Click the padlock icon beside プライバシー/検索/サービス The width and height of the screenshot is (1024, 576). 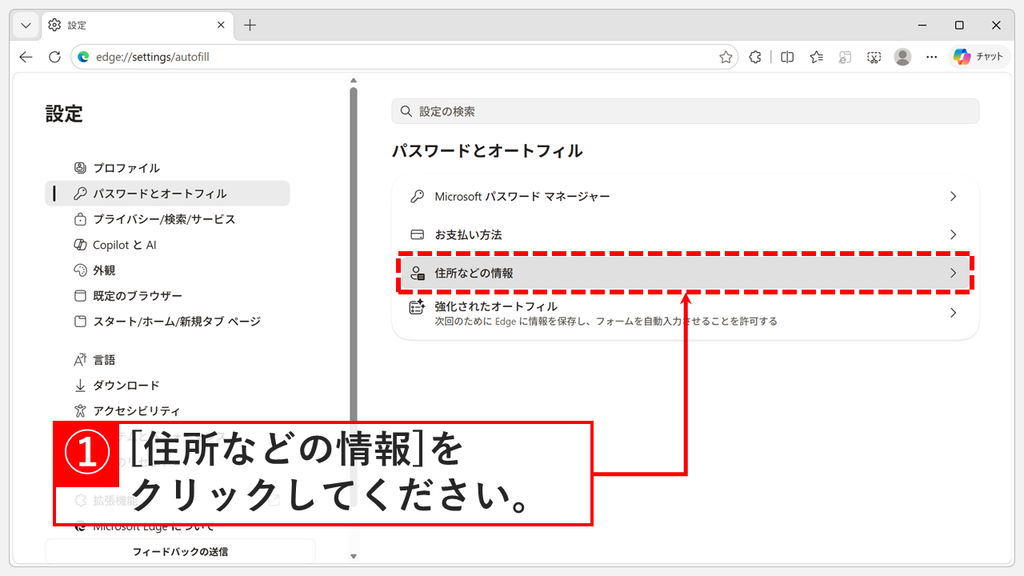(80, 219)
